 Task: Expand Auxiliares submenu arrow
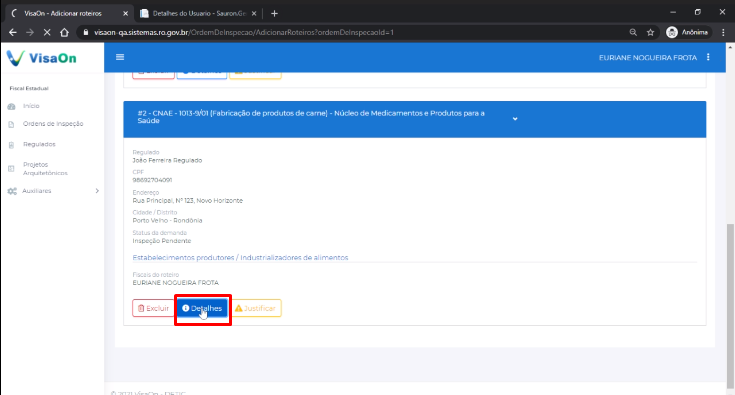(97, 191)
